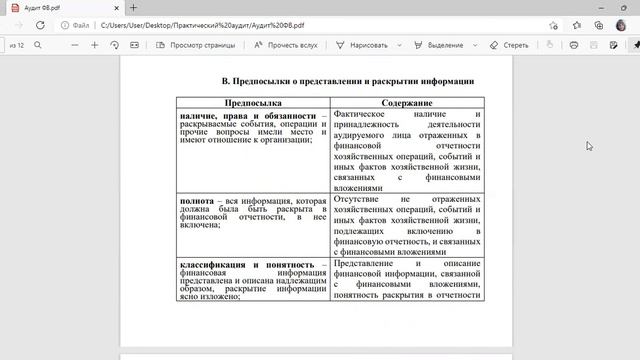Switch to the Аудит ФВ.pdf tab
The width and height of the screenshot is (640, 360).
pyautogui.click(x=64, y=8)
